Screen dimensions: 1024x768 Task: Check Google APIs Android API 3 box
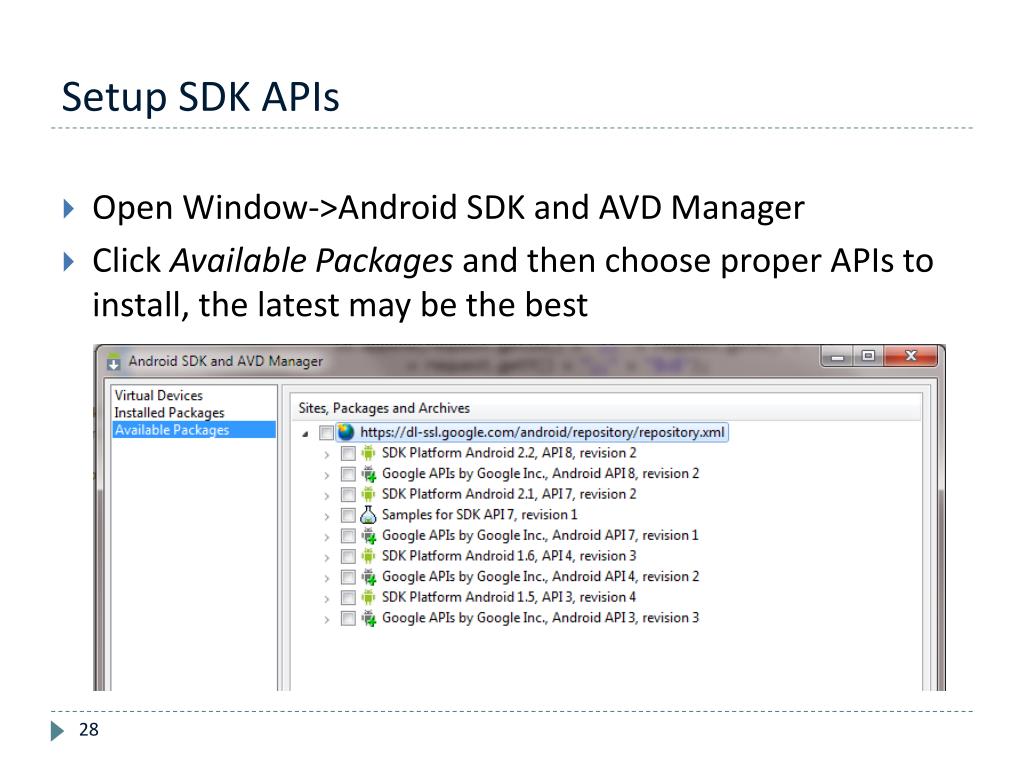[348, 618]
